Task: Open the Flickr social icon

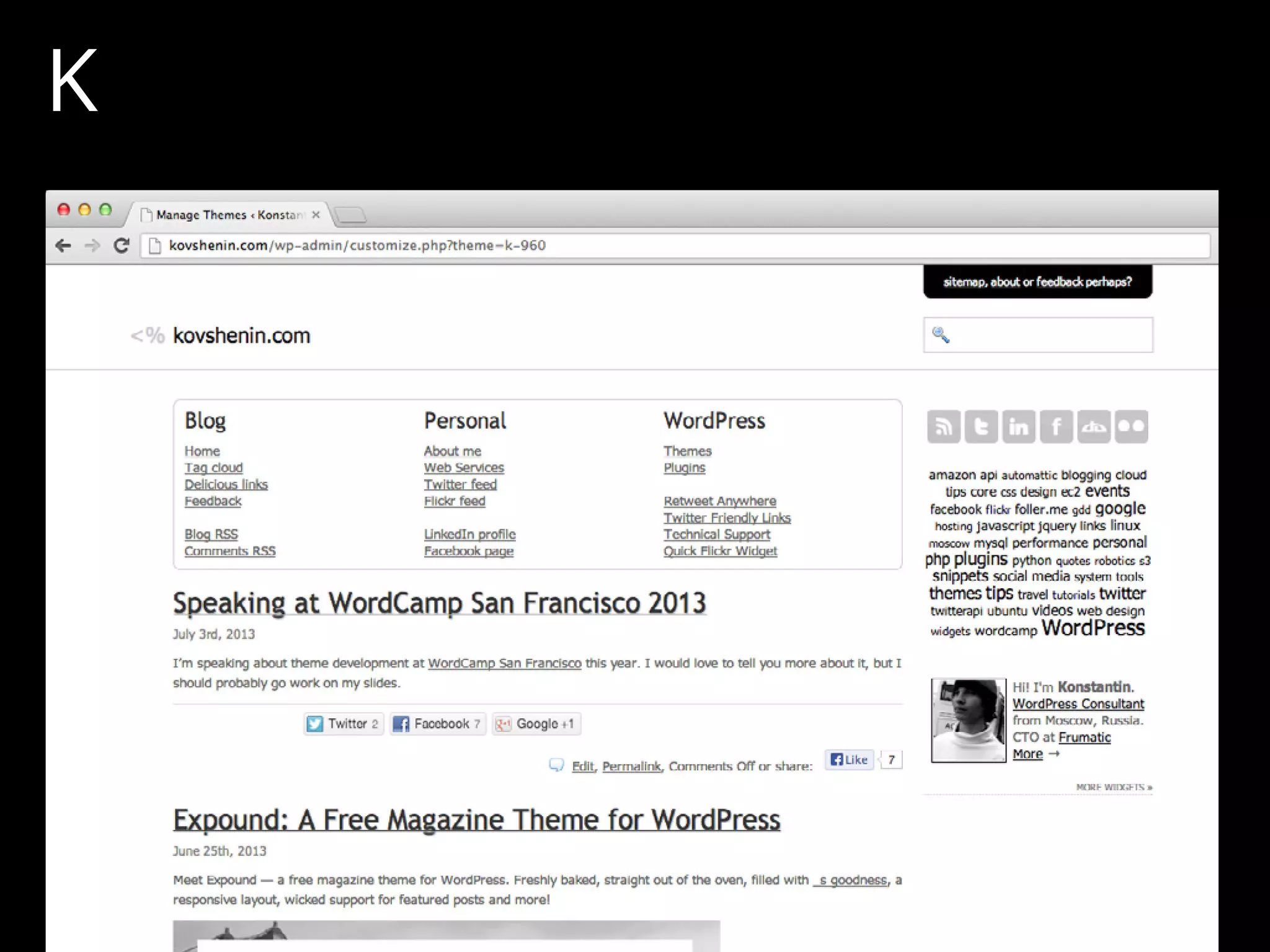Action: coord(1131,426)
